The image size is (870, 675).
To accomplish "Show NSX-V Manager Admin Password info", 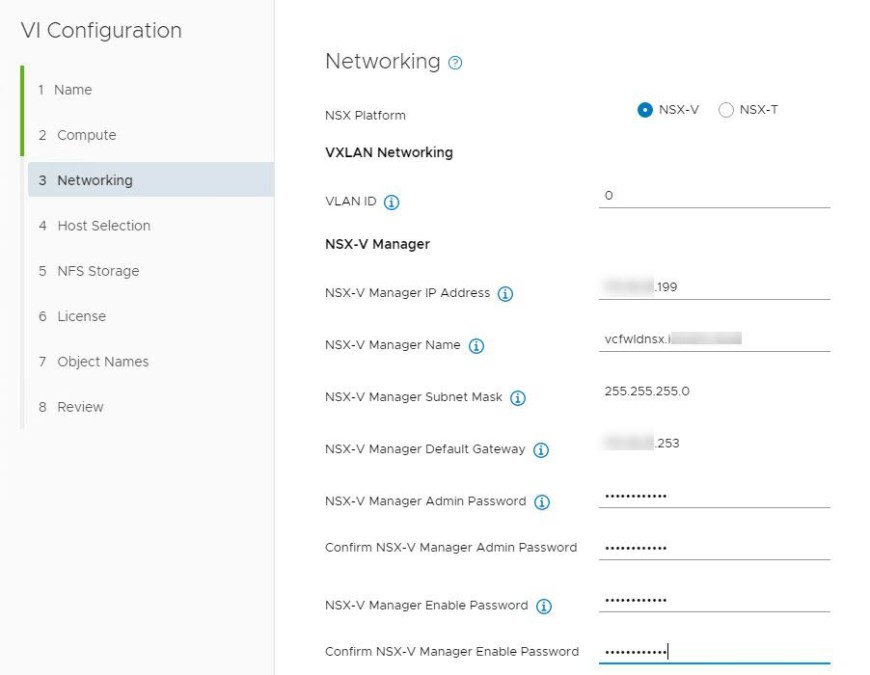I will pos(542,502).
